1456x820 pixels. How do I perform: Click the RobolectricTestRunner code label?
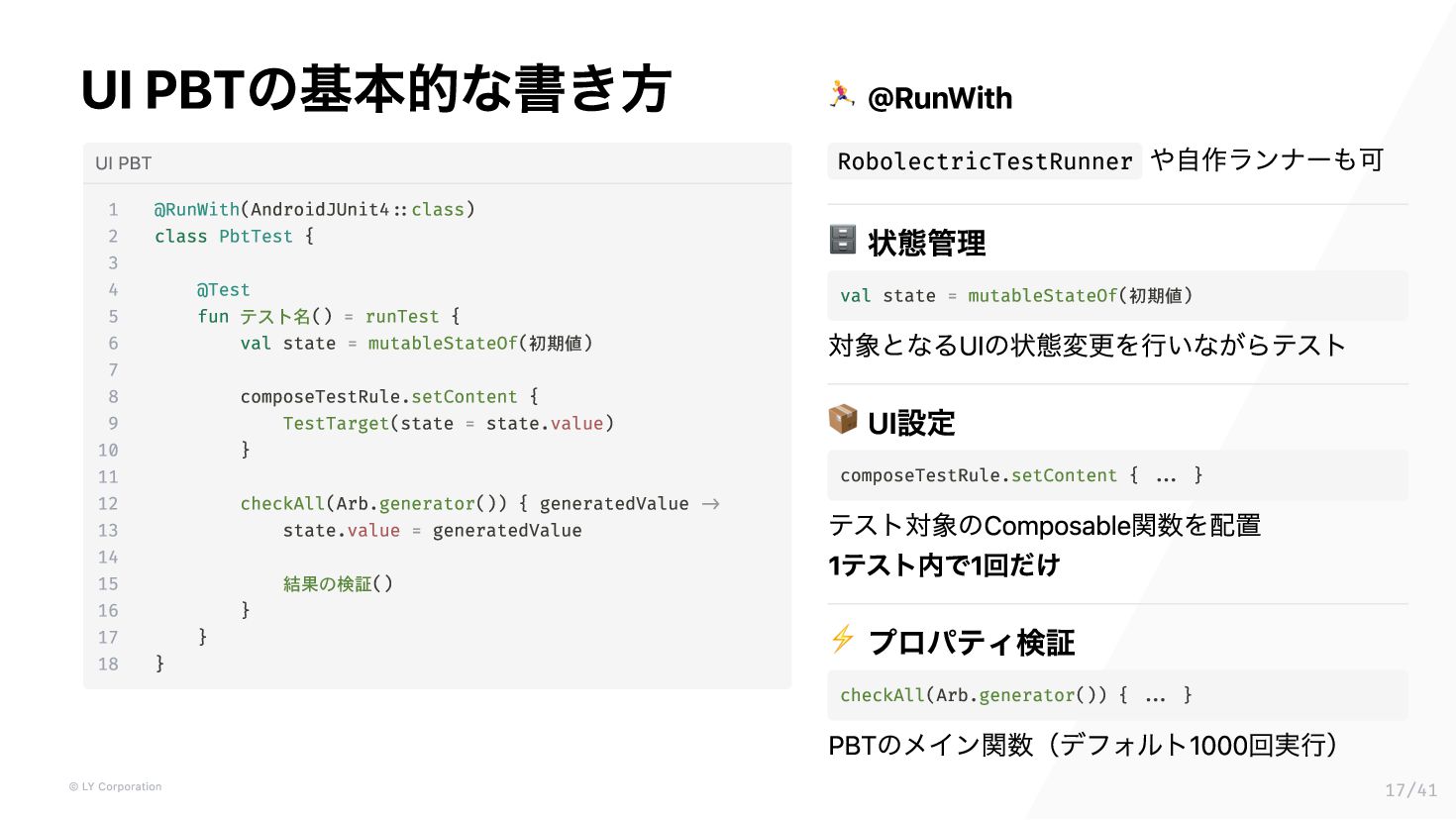(x=985, y=161)
